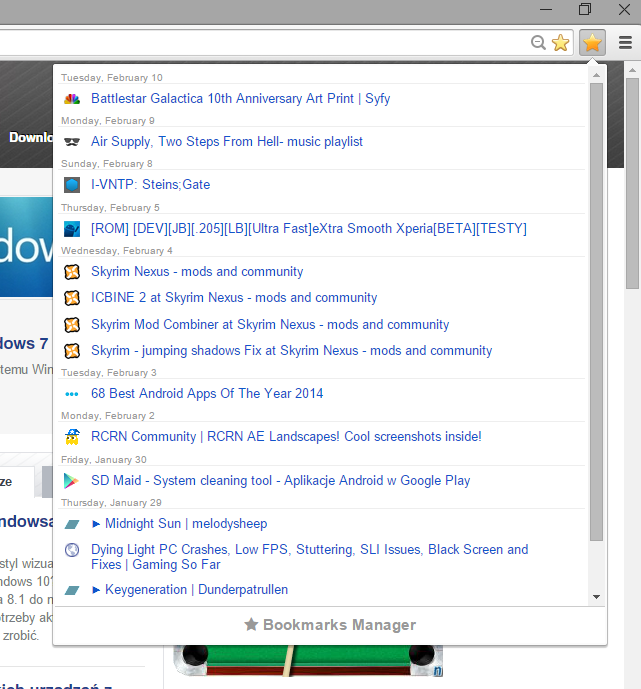Click the billiards table image on the page

pyautogui.click(x=308, y=661)
